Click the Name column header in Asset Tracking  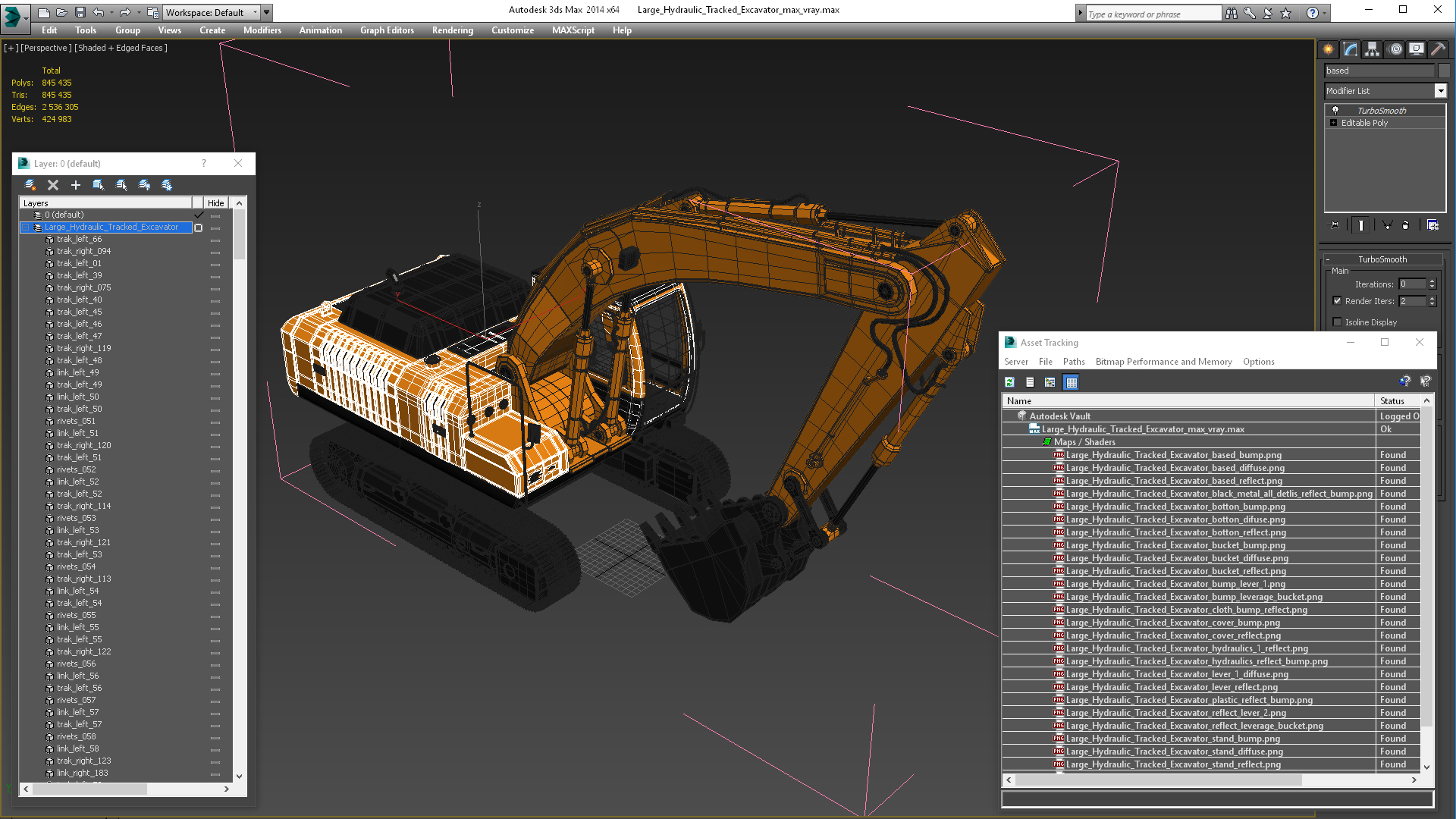click(1188, 401)
